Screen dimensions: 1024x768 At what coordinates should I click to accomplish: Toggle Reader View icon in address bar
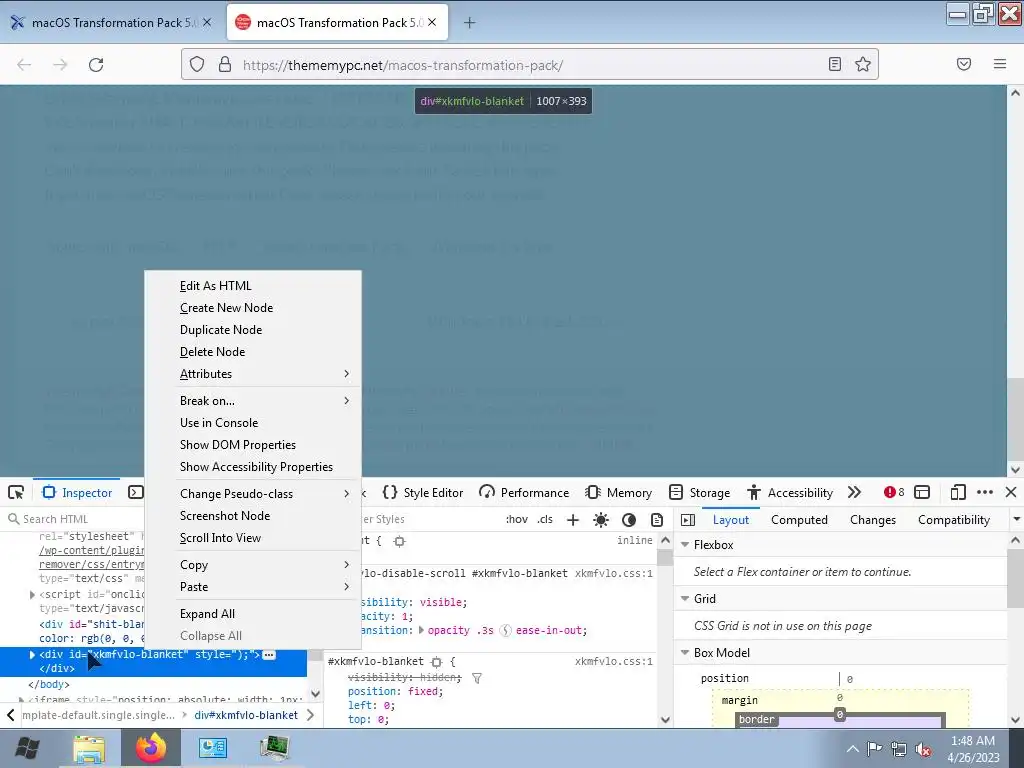point(835,64)
